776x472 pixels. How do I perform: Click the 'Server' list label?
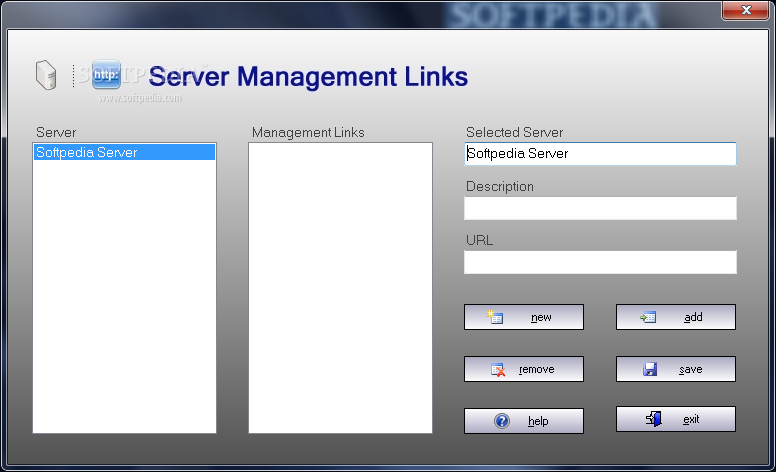coord(56,133)
